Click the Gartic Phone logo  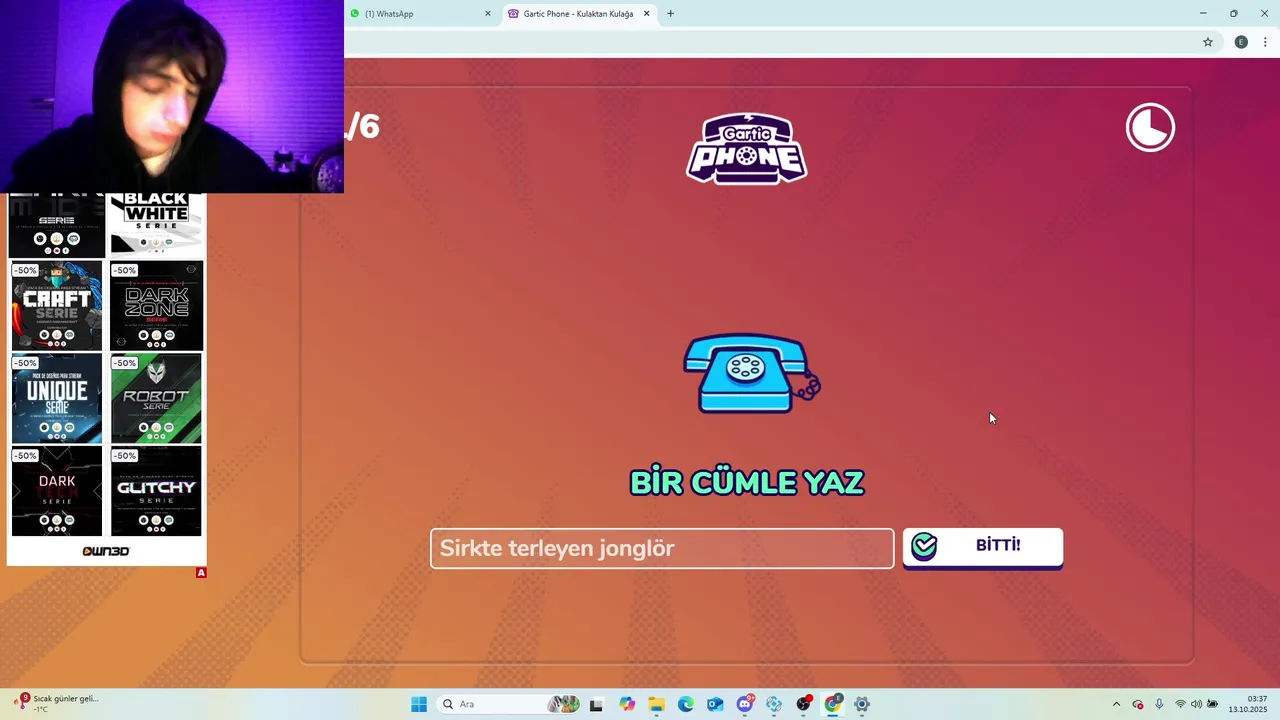(x=747, y=148)
